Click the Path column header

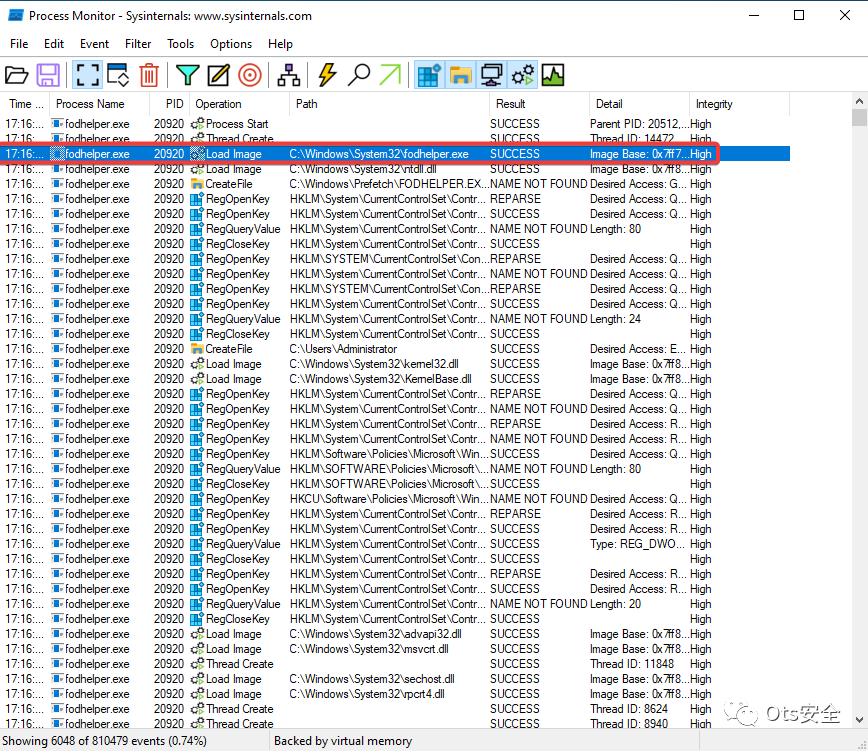[389, 104]
